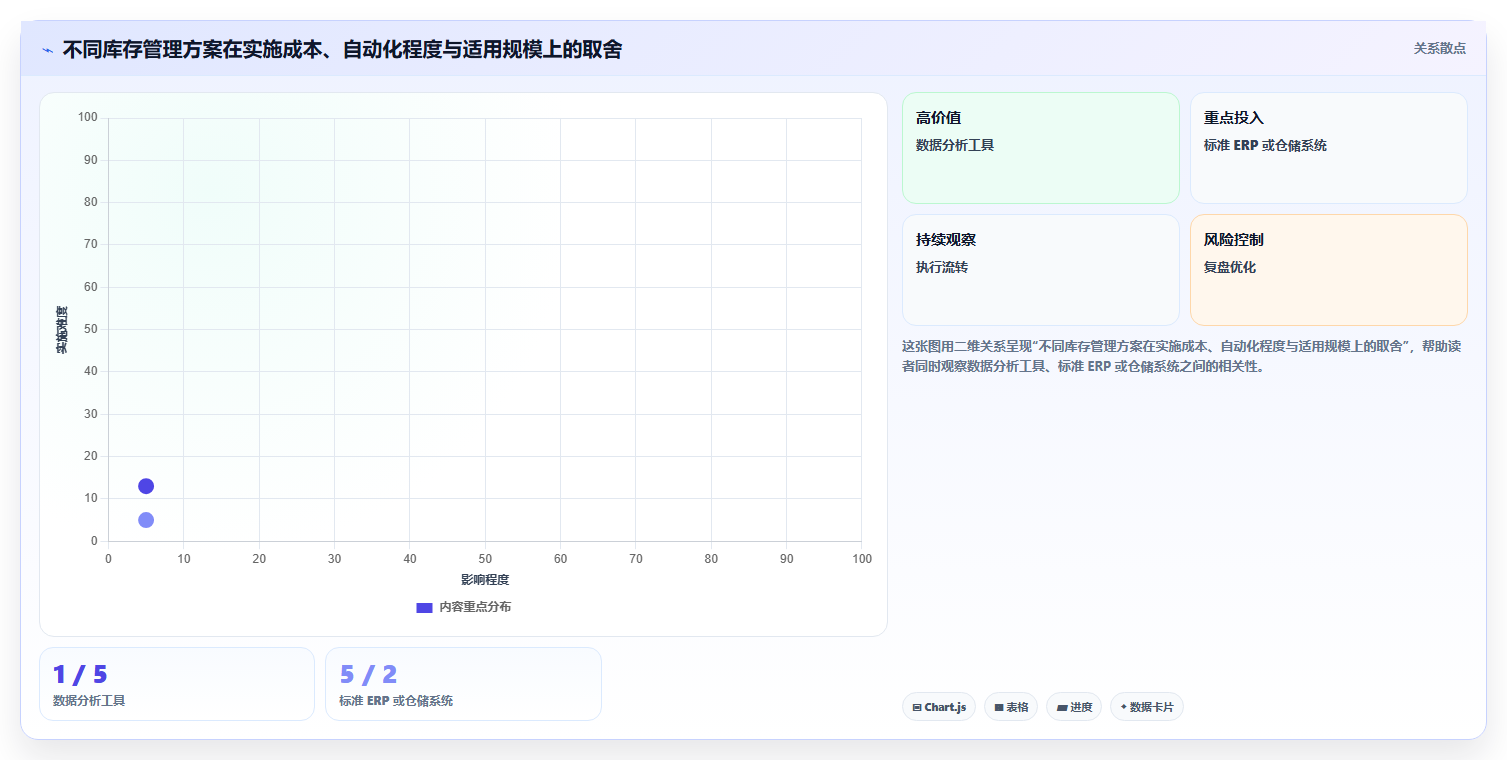Click the 实施难度 y-axis label
1507x760 pixels.
62,330
